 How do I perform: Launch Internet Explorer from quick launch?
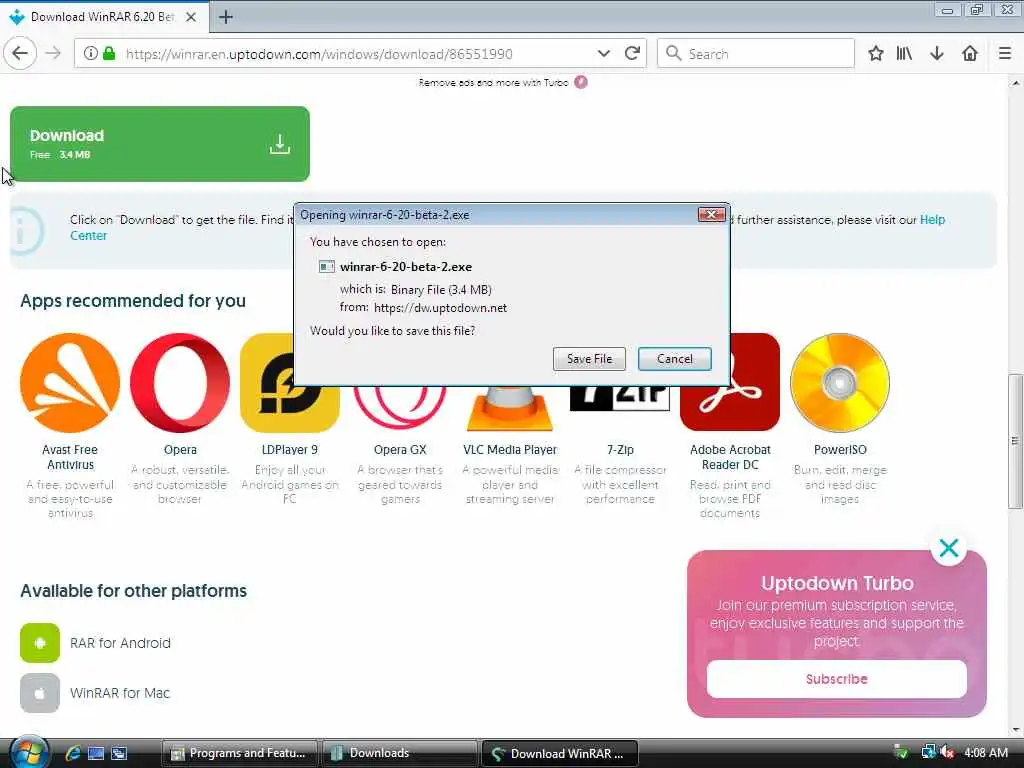[72, 753]
